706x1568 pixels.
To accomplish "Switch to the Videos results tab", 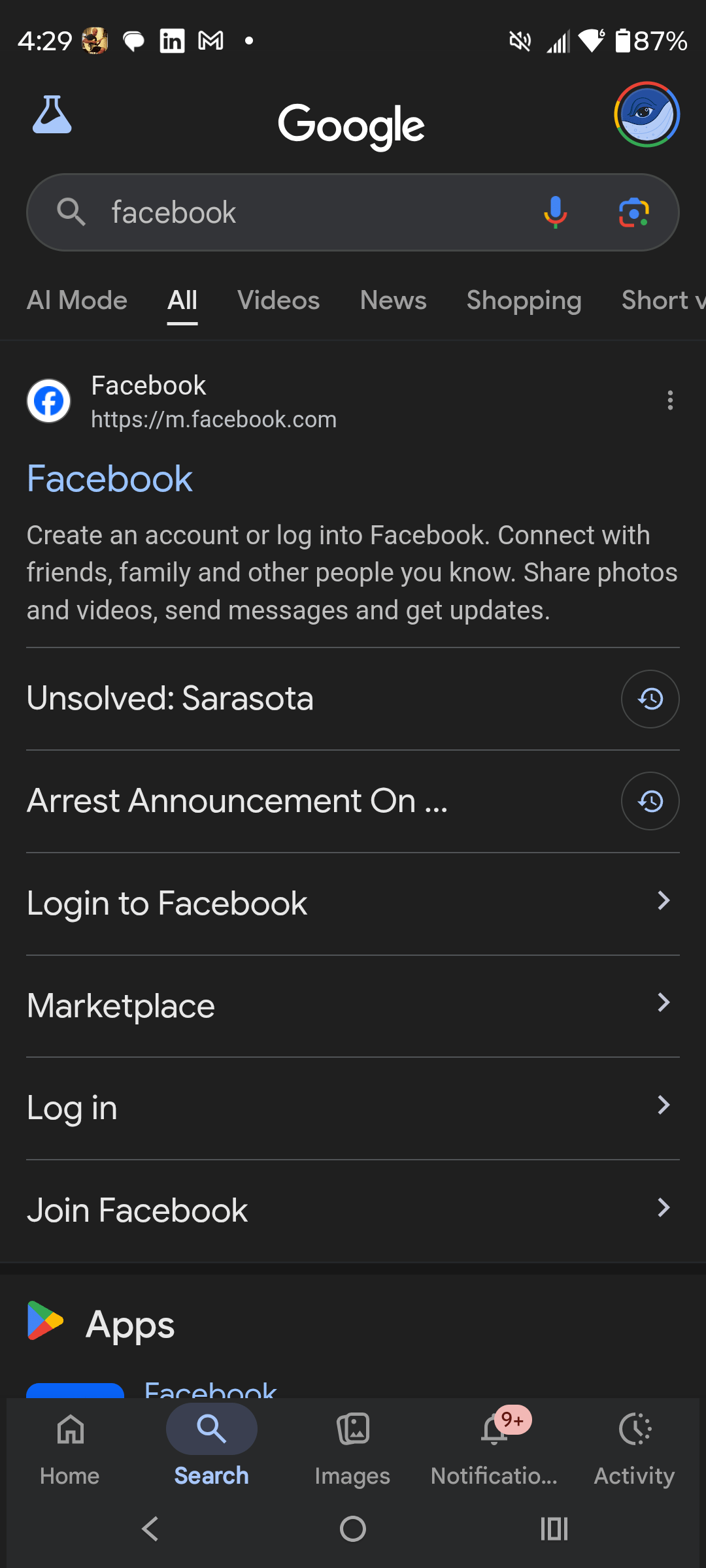I will coord(278,301).
